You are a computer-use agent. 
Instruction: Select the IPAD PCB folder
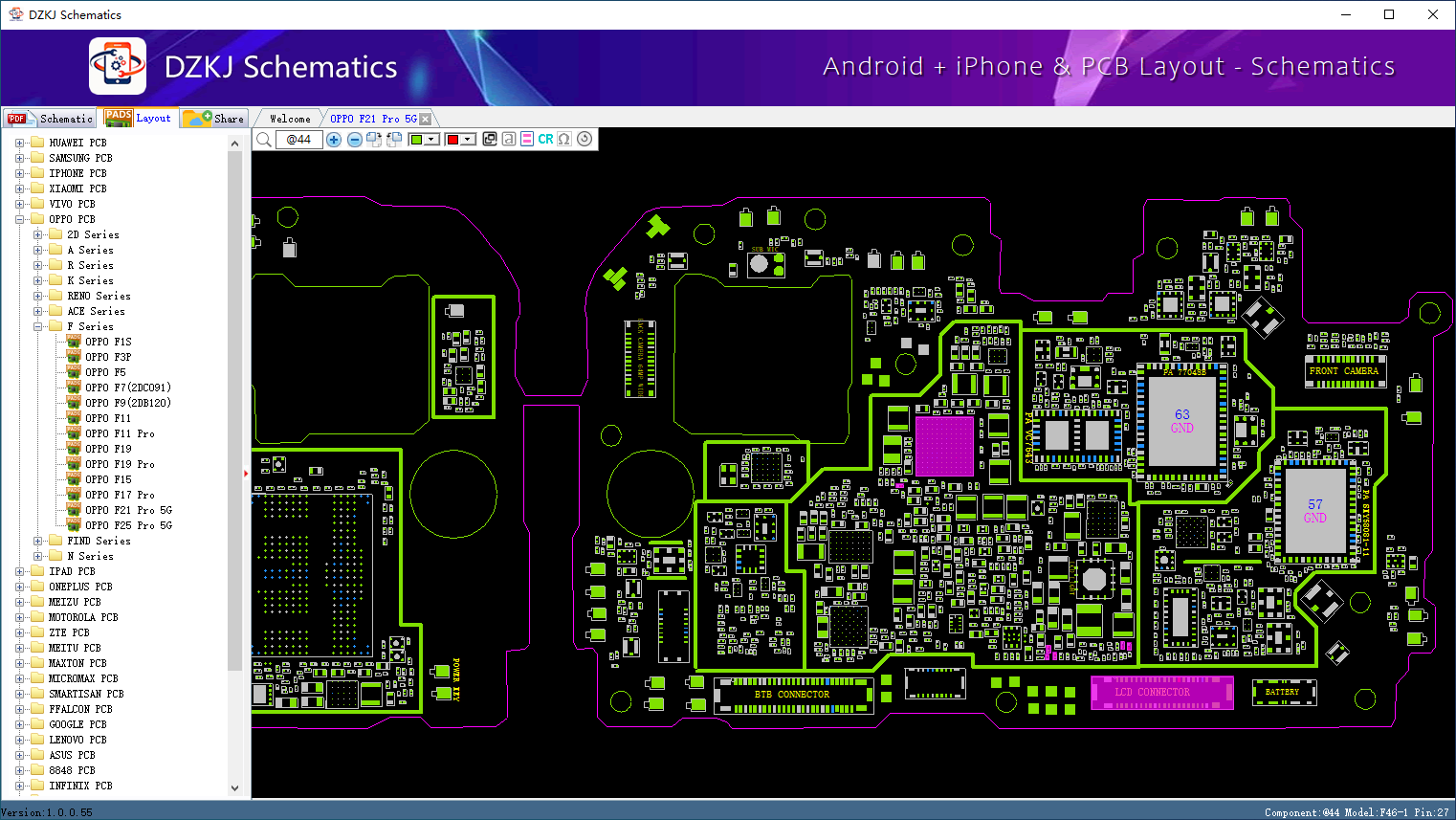[x=72, y=571]
